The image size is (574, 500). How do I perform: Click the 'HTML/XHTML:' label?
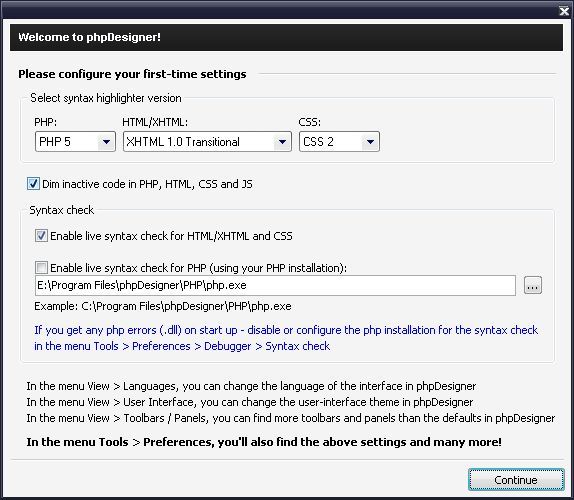coord(155,122)
